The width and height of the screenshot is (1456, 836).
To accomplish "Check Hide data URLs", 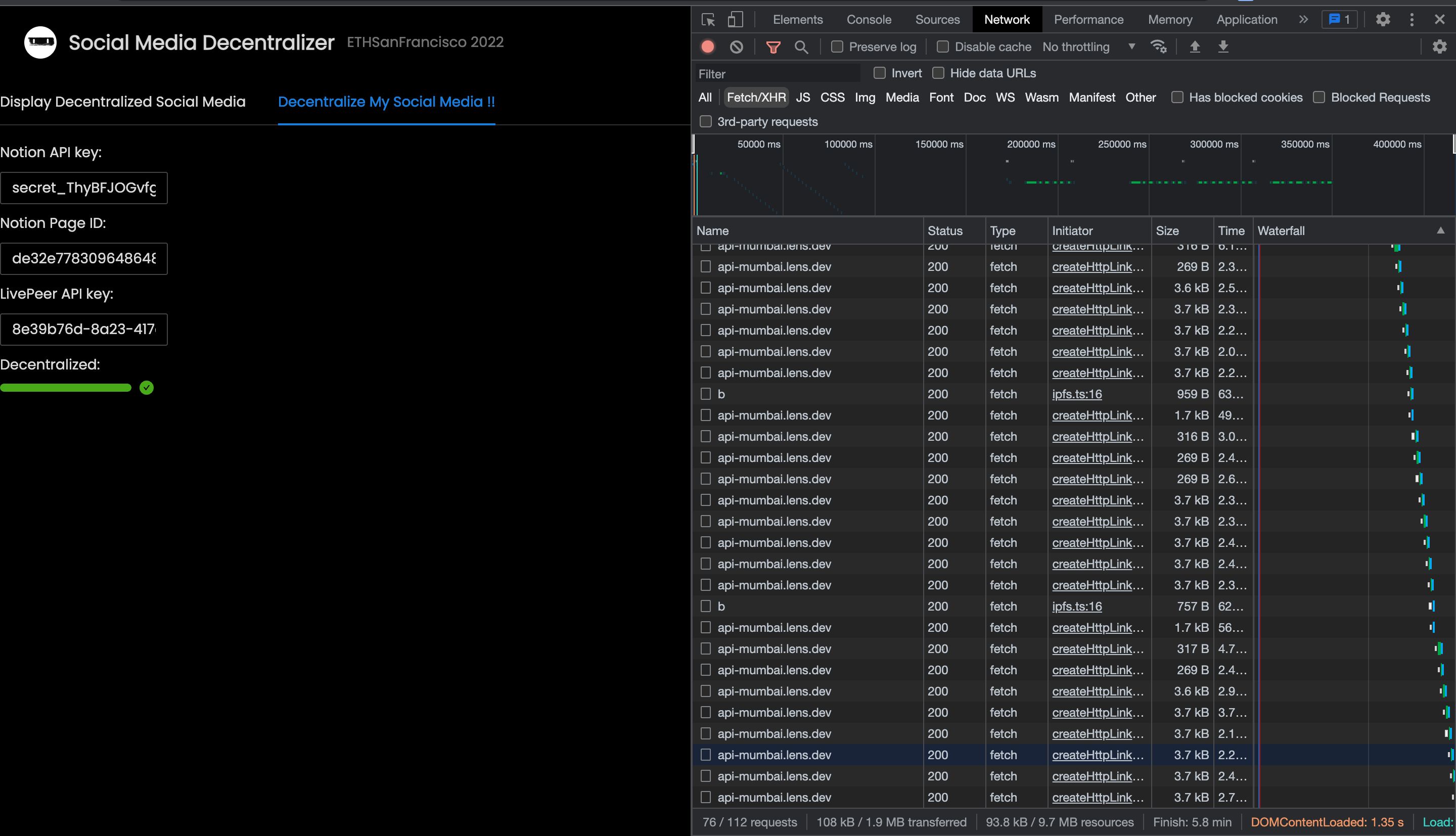I will [x=938, y=73].
